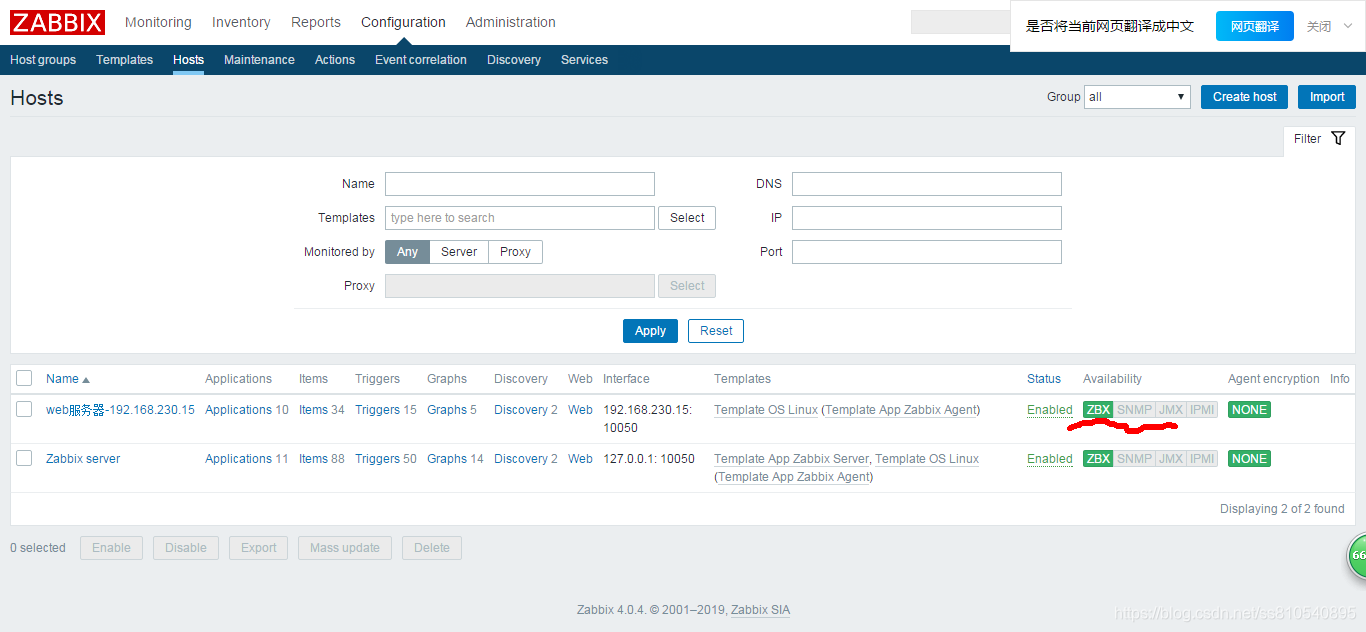Open the Reports menu
Screen dimensions: 1366x632
[x=316, y=22]
